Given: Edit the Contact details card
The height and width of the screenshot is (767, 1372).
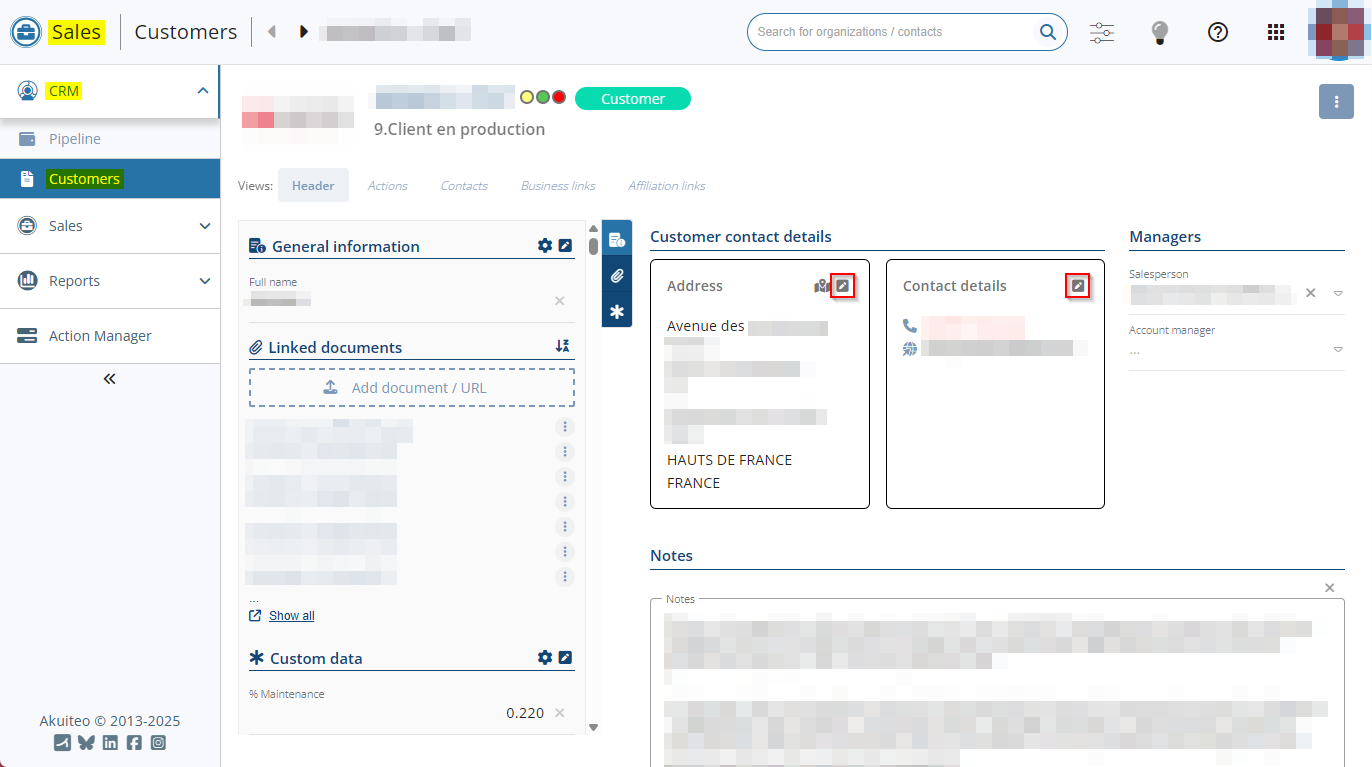Looking at the screenshot, I should point(1077,286).
